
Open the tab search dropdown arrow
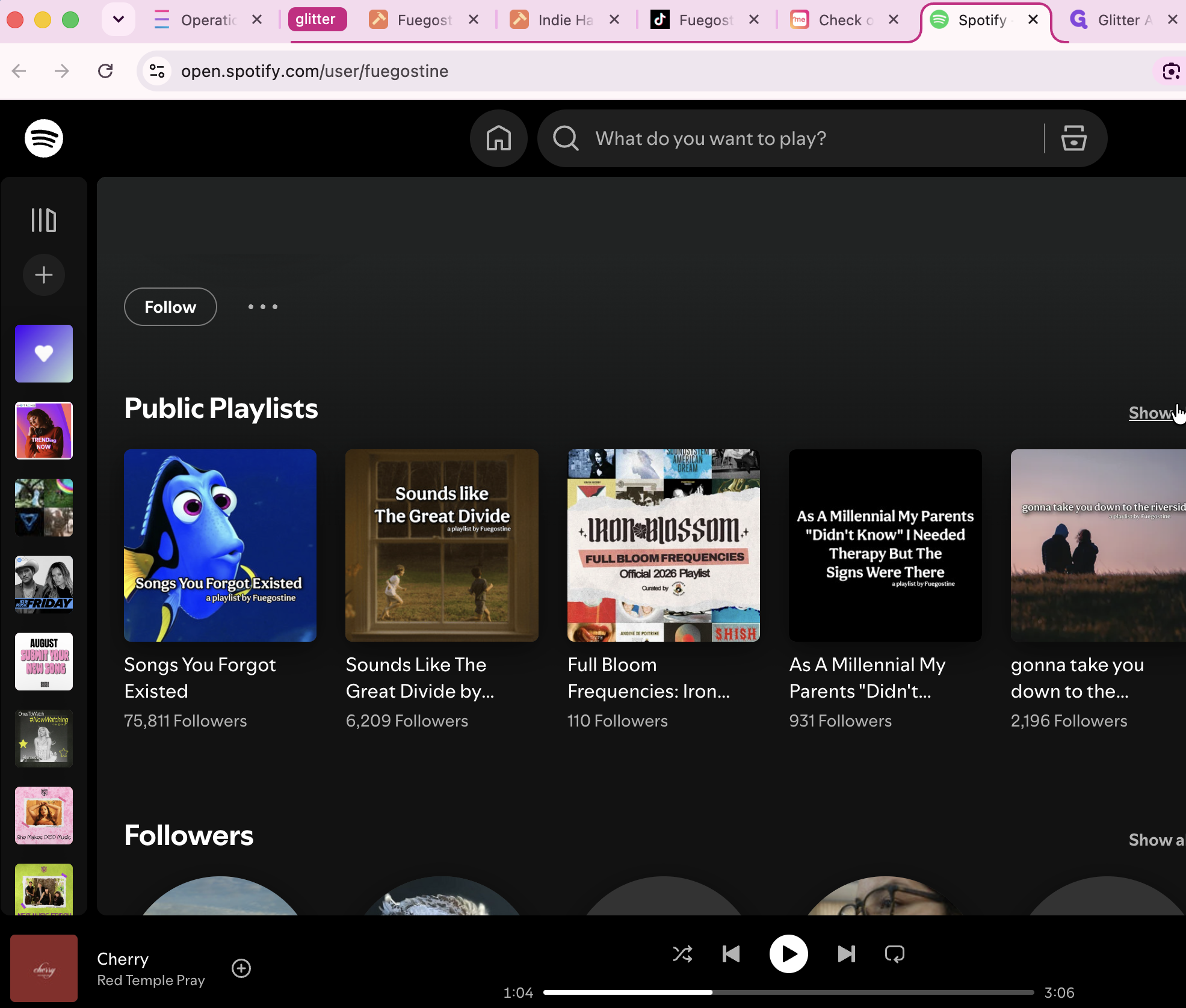click(x=119, y=19)
